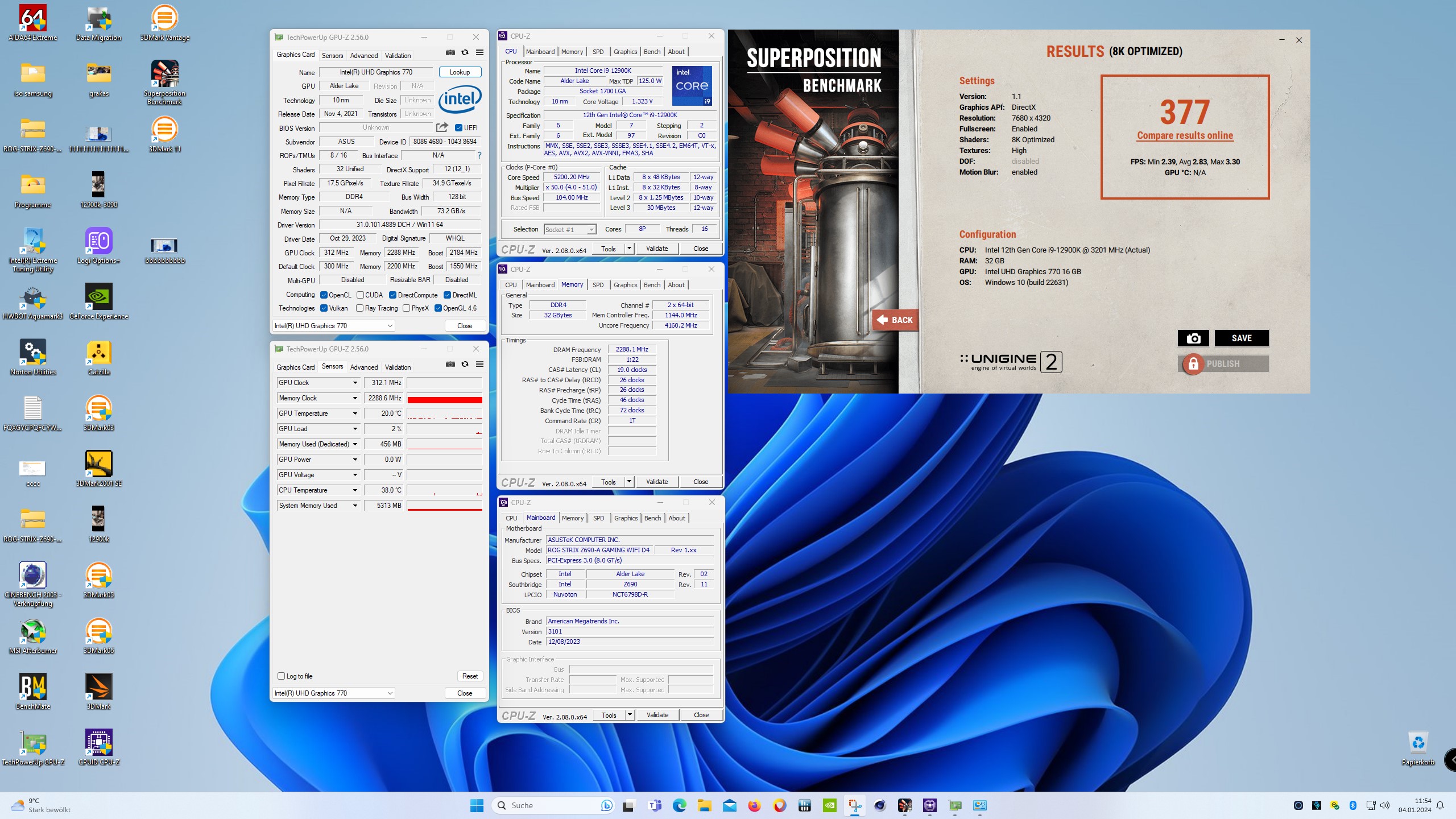Open Bench tab in CPU-Z Memory window
Screen dimensions: 1456x819
tap(652, 285)
